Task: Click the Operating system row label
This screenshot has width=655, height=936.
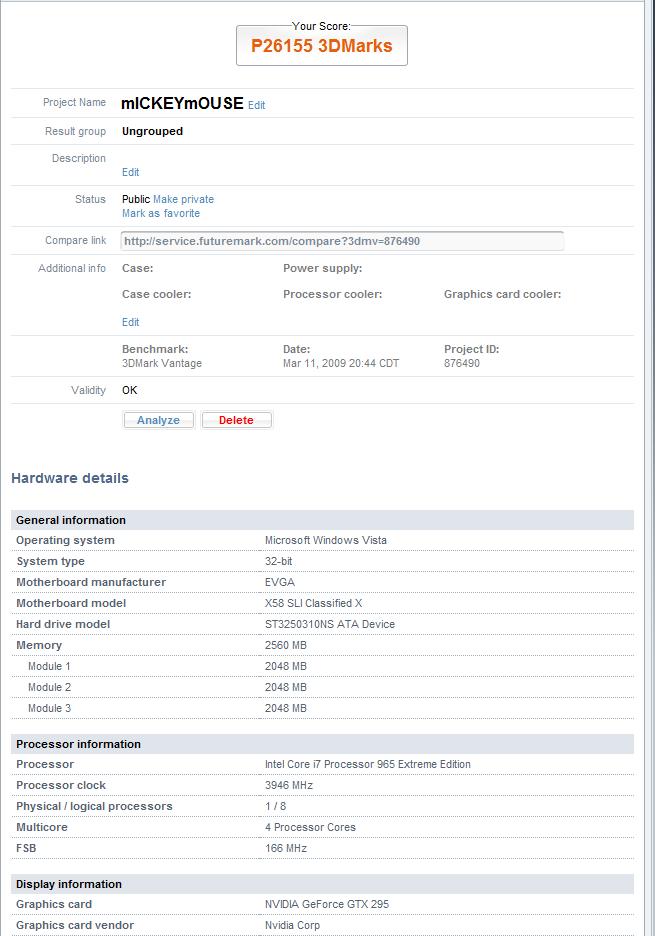Action: pos(65,540)
